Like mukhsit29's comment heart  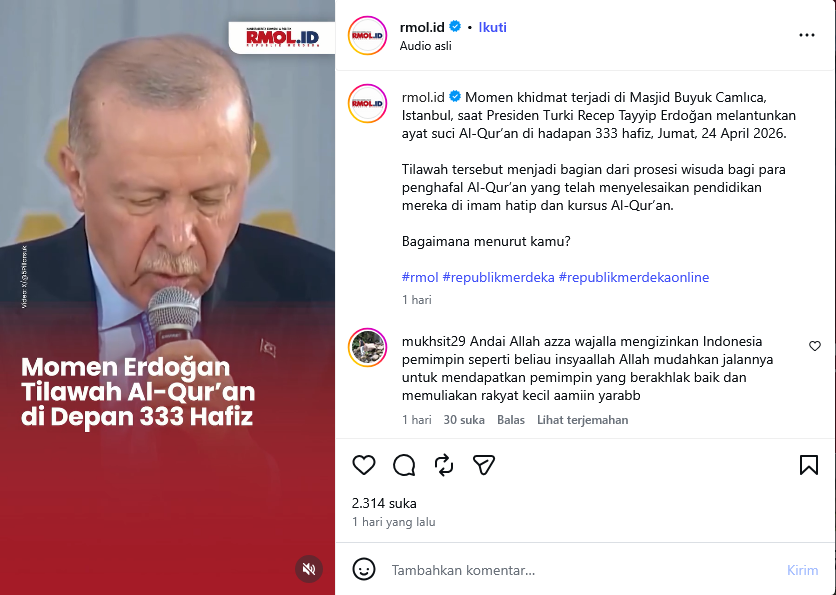(x=815, y=346)
